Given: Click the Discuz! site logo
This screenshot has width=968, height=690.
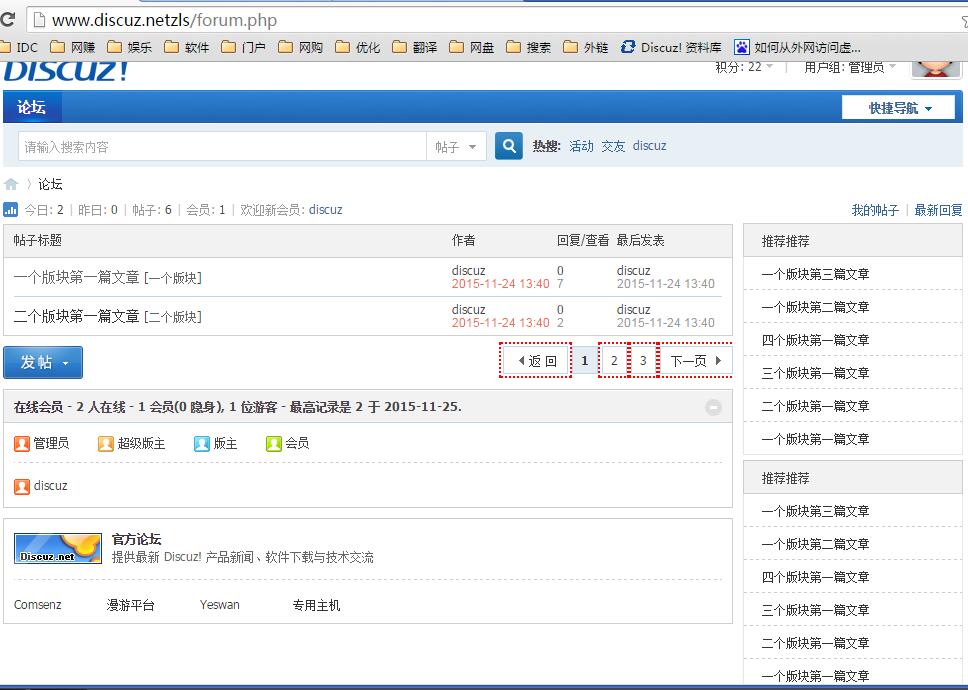Looking at the screenshot, I should point(67,71).
